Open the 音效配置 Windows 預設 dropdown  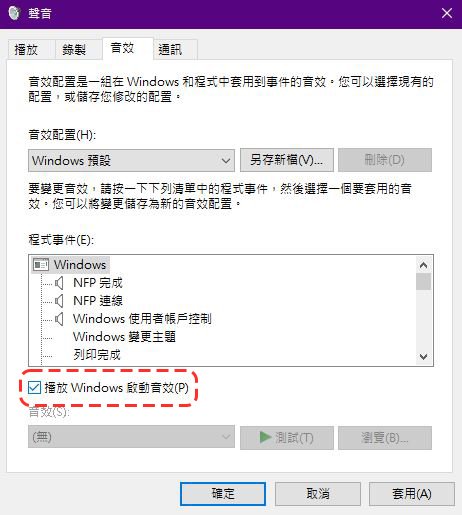pos(131,161)
